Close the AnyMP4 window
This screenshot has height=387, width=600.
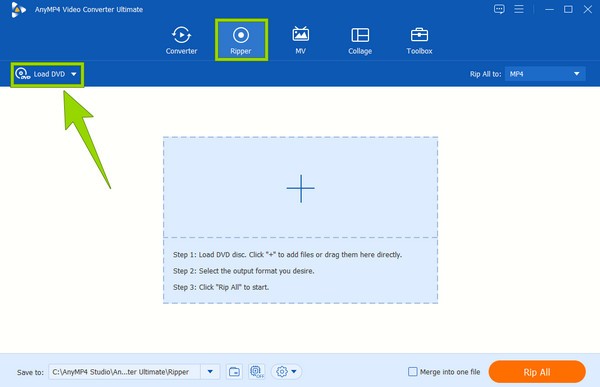click(588, 9)
